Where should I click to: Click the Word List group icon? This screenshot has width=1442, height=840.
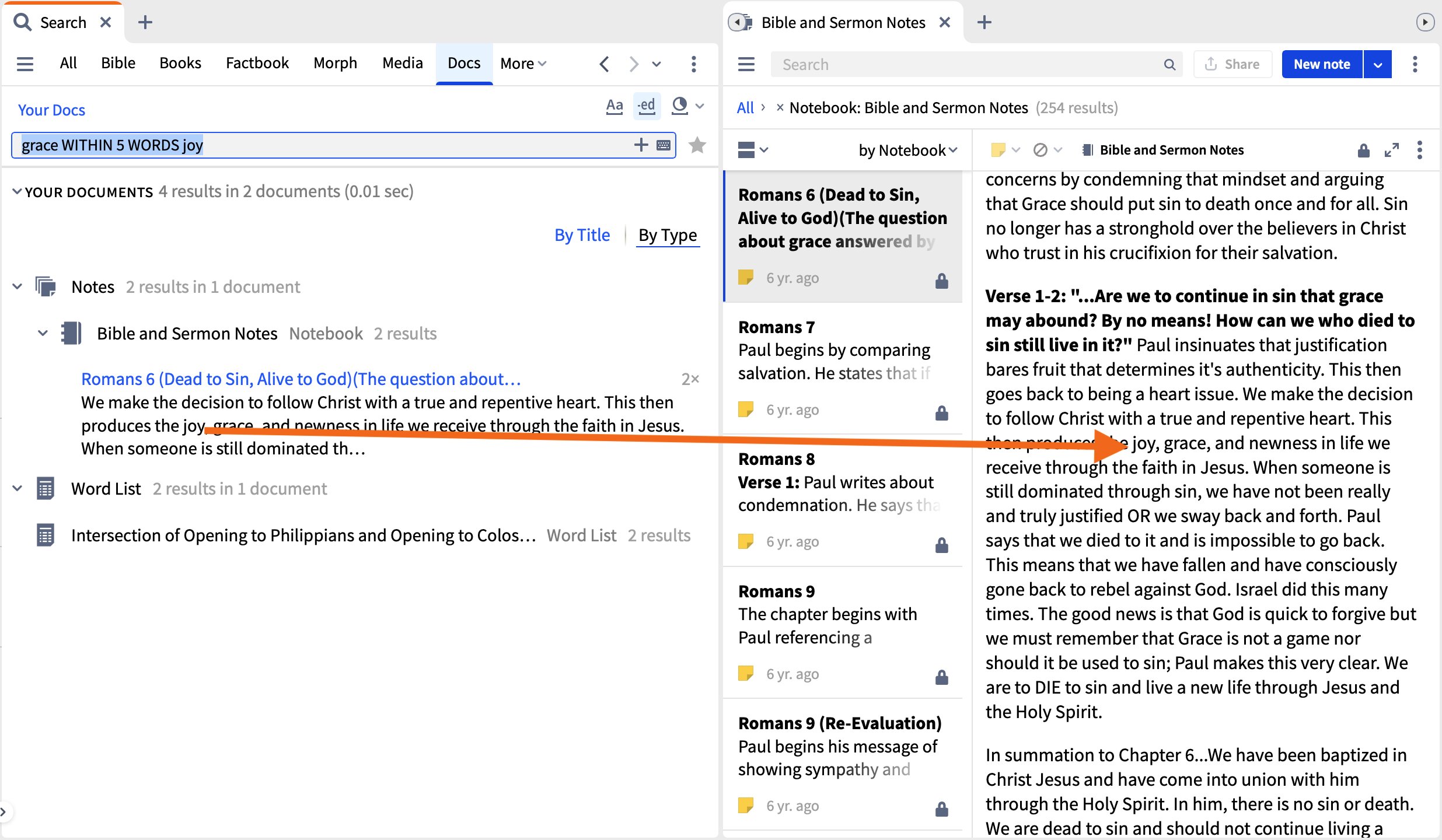pyautogui.click(x=46, y=488)
